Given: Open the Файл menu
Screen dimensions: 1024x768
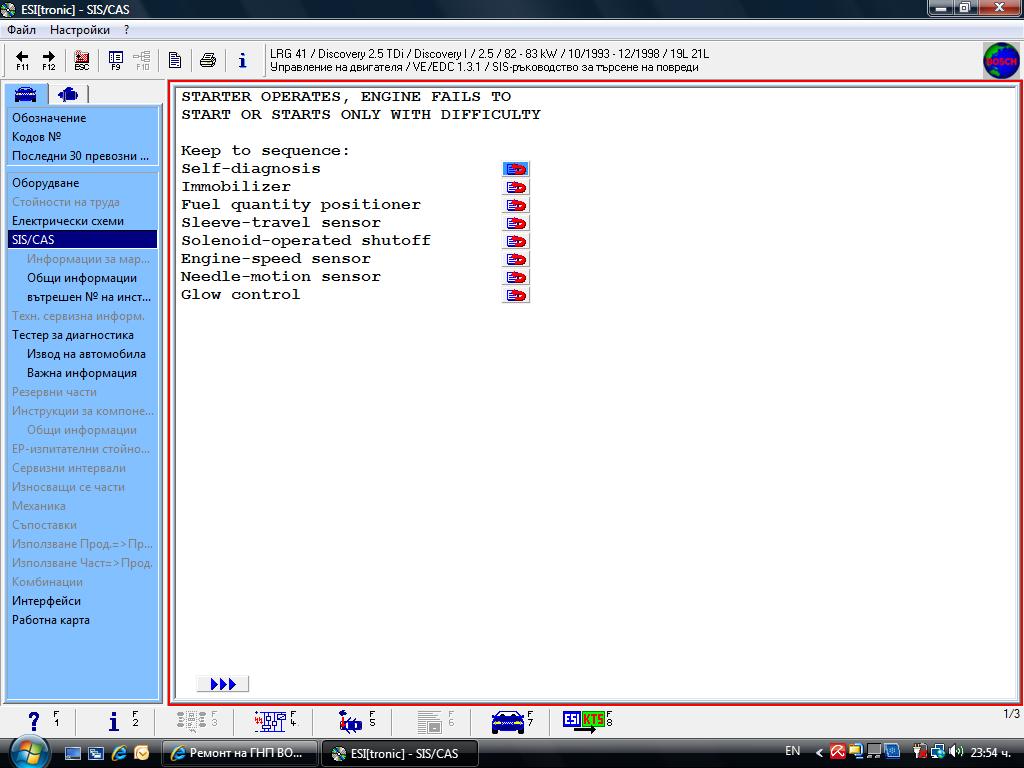Looking at the screenshot, I should 22,30.
